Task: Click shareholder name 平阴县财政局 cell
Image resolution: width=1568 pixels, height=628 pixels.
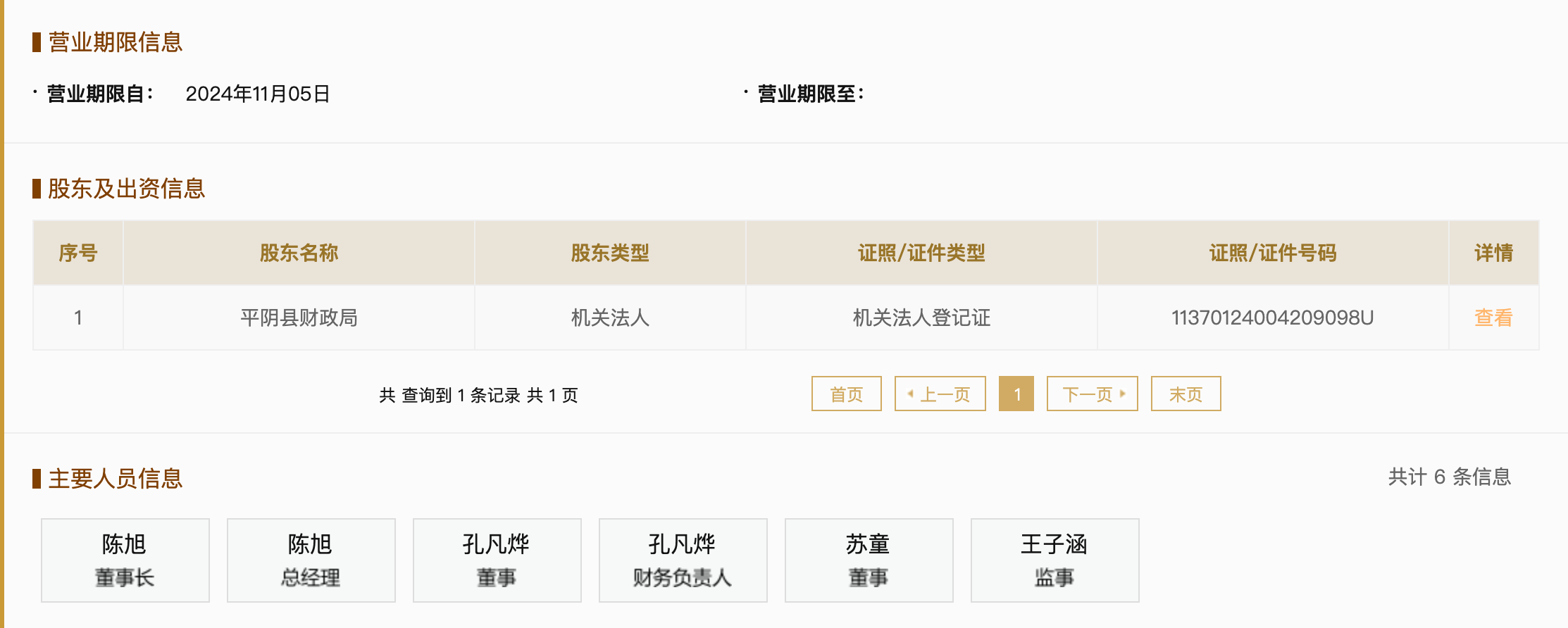Action: click(299, 318)
